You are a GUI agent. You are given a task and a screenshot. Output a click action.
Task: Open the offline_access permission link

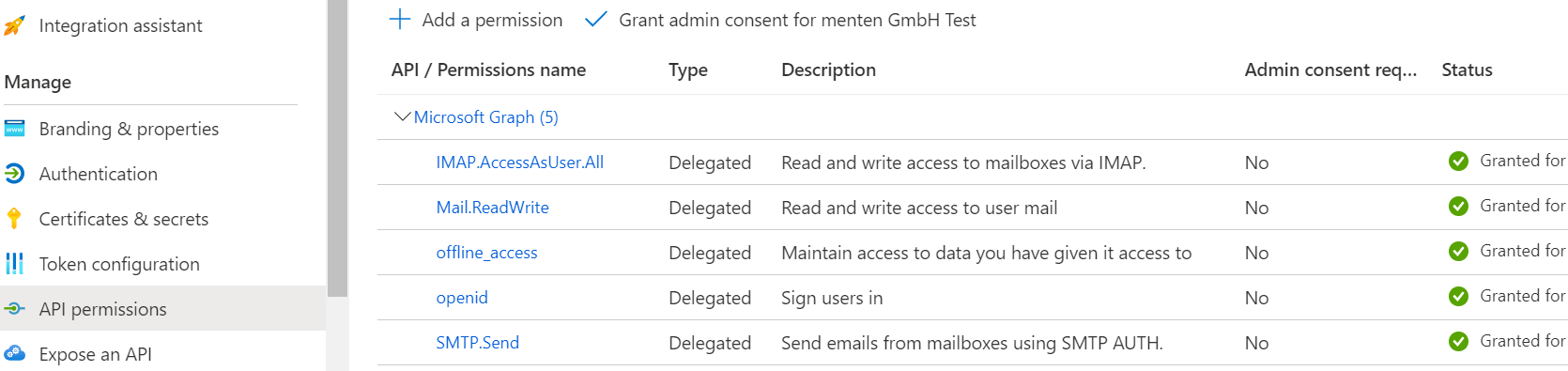click(x=486, y=253)
